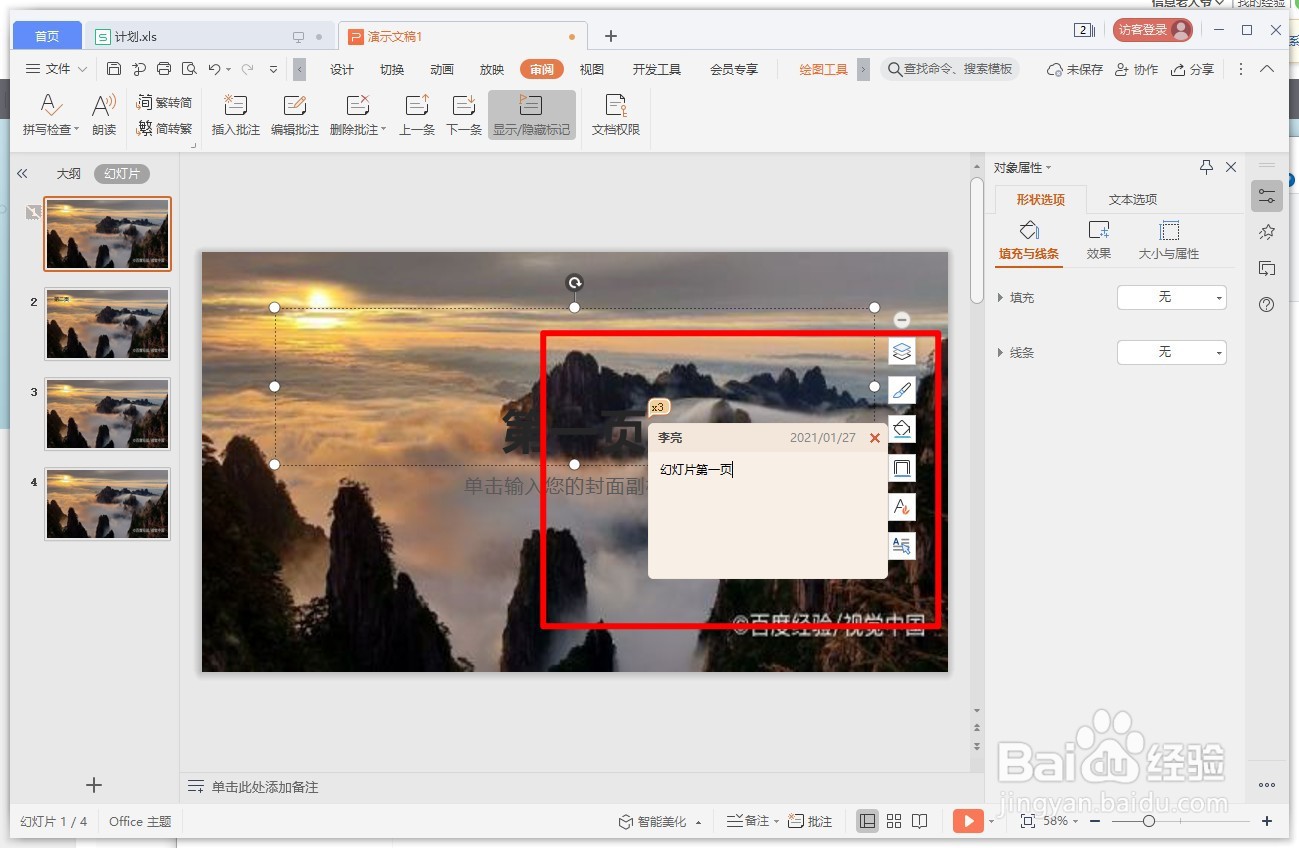Click the zoom slider handle in status bar
Screen dimensions: 1299x848
[x=1149, y=821]
